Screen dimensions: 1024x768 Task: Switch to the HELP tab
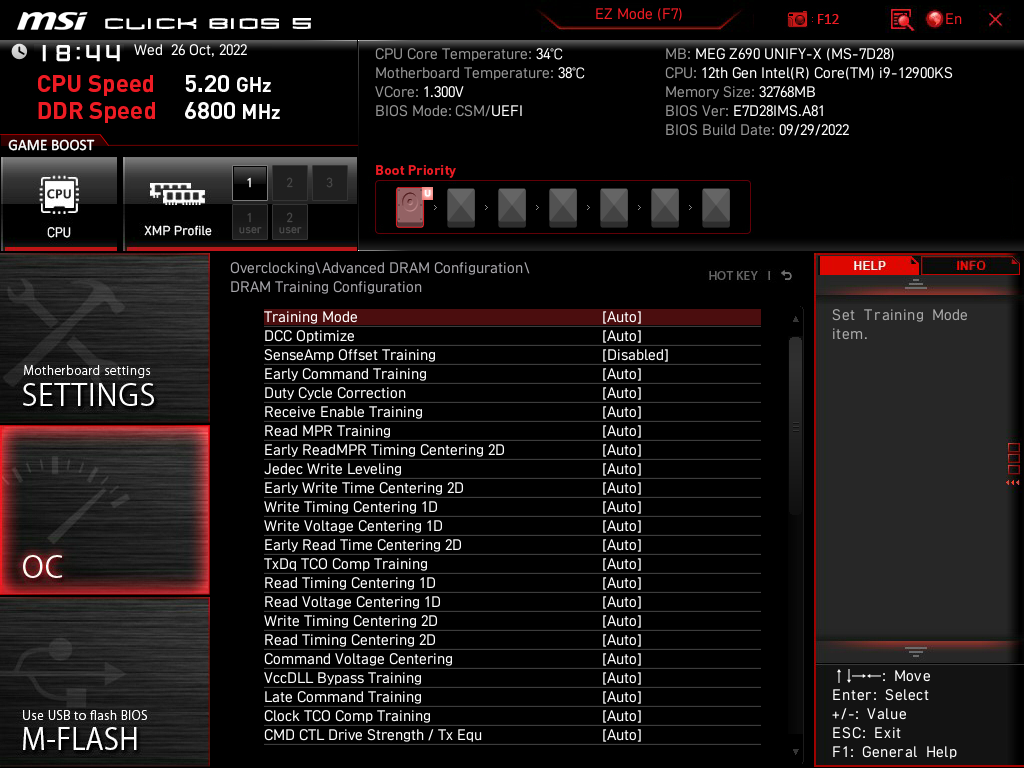pyautogui.click(x=869, y=266)
